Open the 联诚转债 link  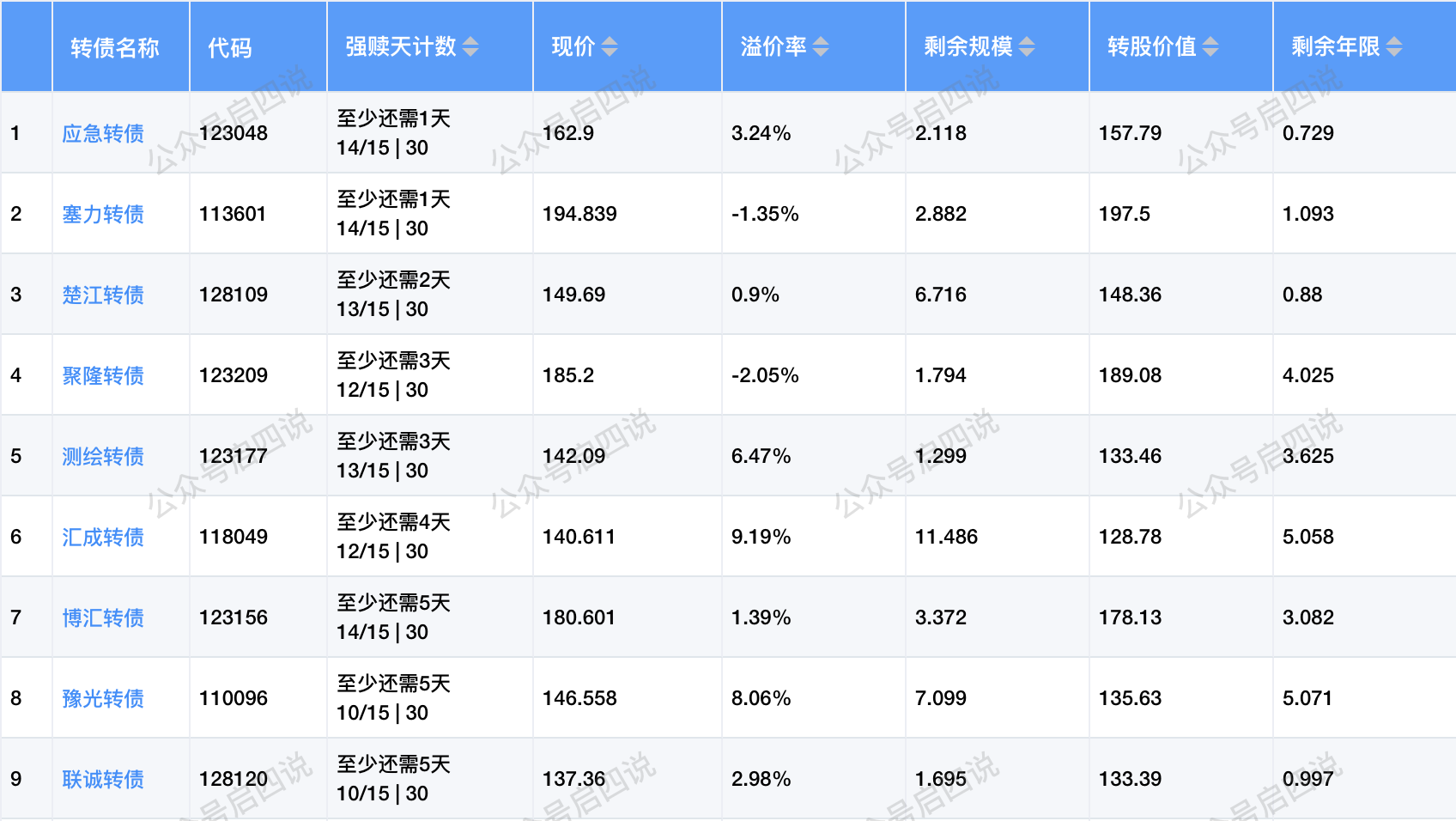click(x=103, y=780)
